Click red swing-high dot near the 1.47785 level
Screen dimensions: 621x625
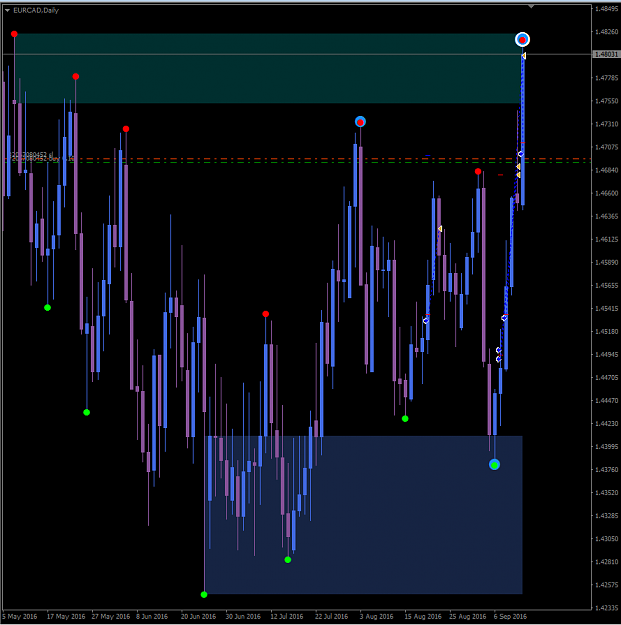76,76
